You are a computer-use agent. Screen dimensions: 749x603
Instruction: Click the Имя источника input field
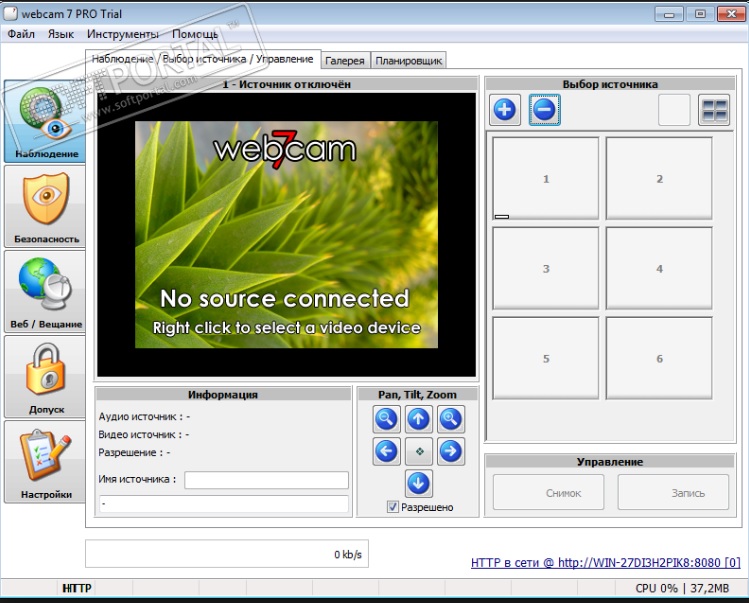pos(266,480)
